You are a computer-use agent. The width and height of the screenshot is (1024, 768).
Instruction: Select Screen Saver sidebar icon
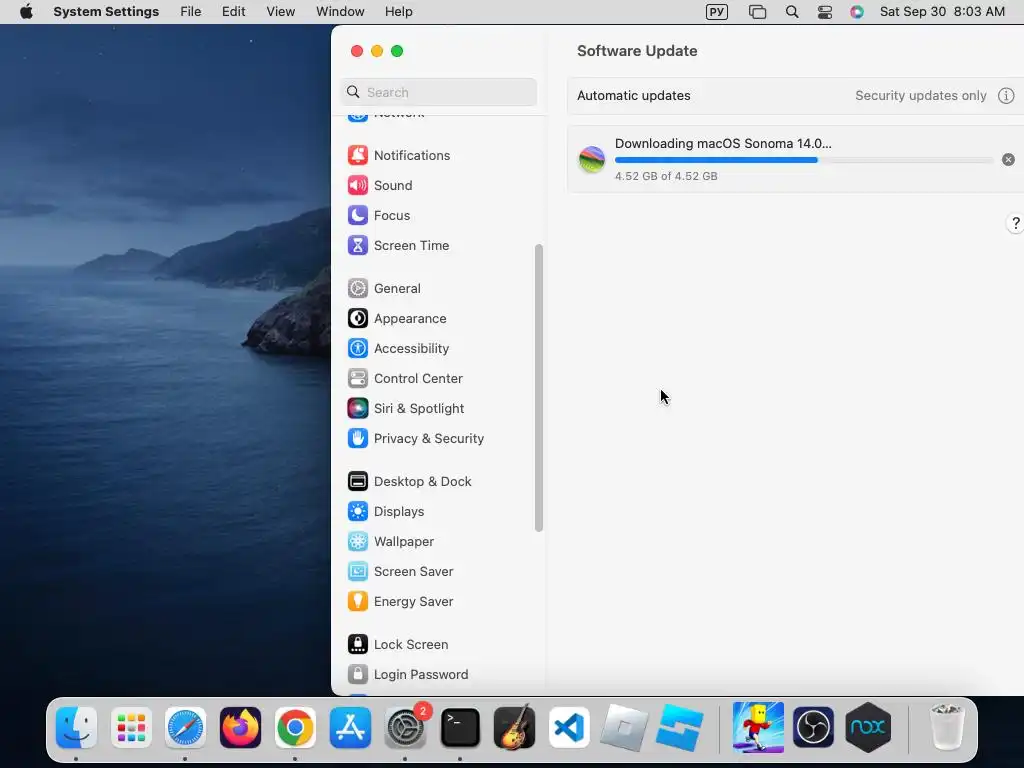(x=357, y=572)
